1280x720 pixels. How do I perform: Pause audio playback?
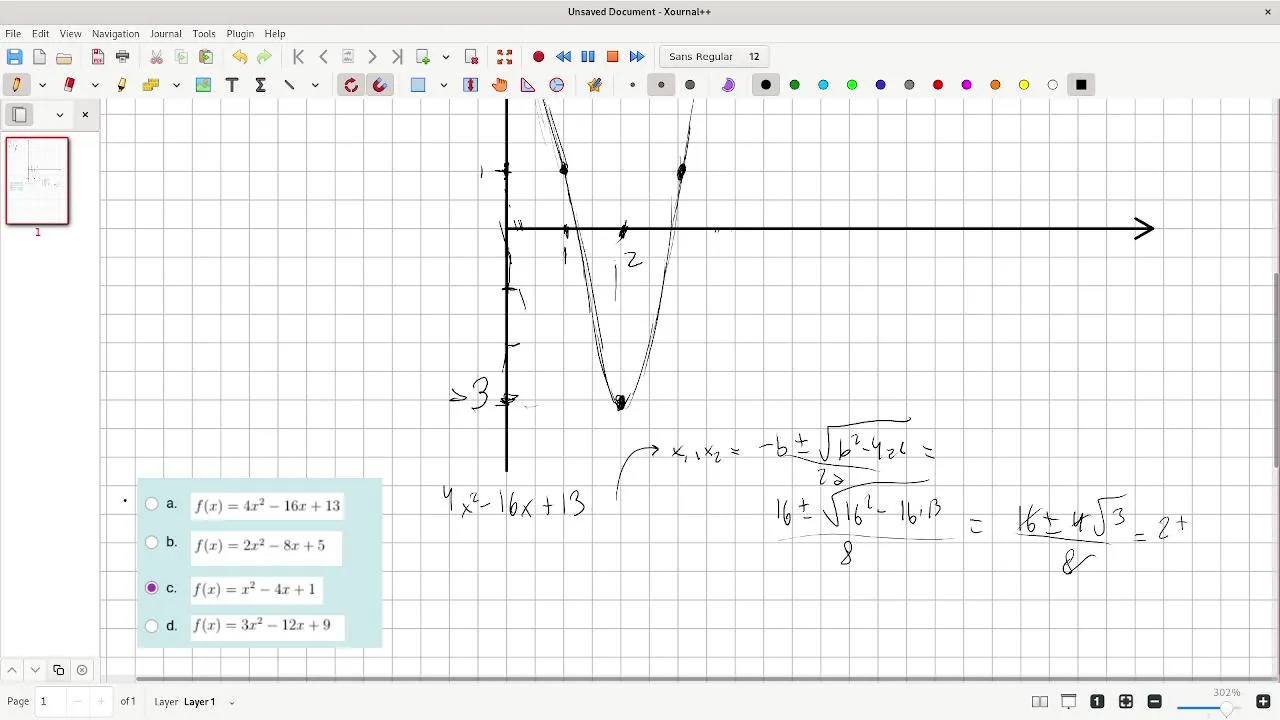(588, 57)
